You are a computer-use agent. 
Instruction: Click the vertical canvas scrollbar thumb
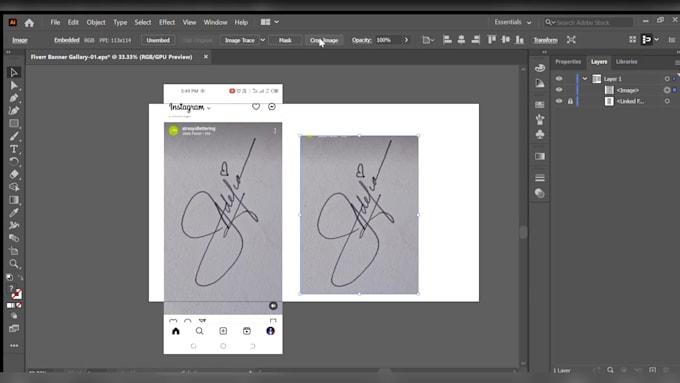[523, 232]
